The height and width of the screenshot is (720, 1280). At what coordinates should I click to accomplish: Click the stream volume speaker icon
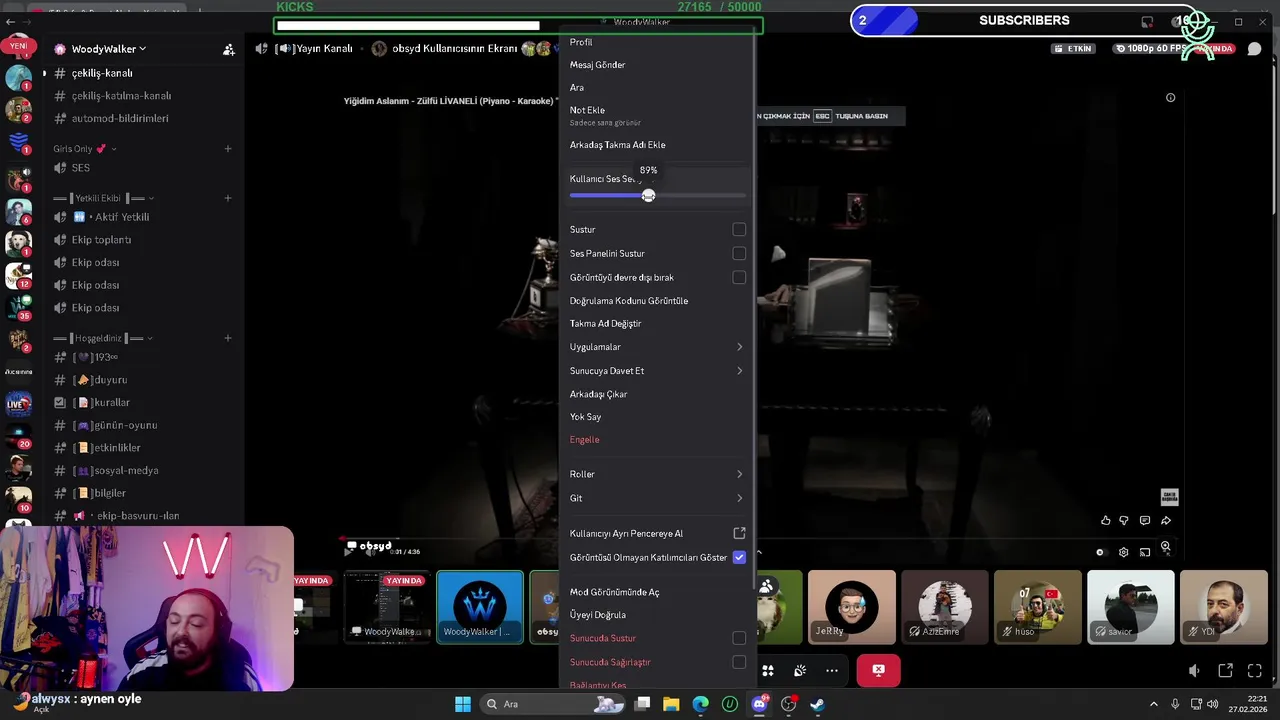coord(1194,671)
